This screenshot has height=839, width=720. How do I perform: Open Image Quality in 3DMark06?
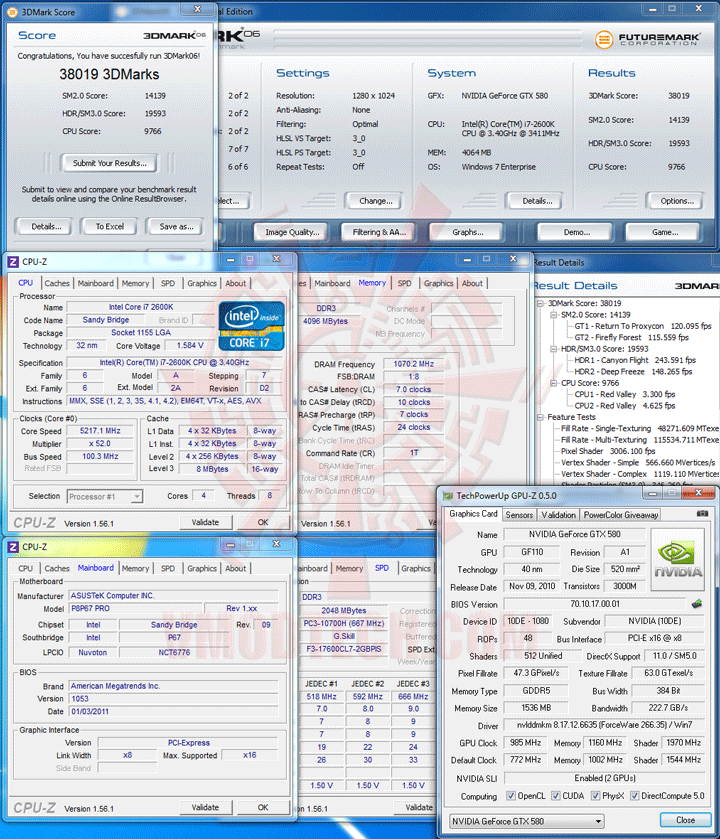(x=292, y=232)
